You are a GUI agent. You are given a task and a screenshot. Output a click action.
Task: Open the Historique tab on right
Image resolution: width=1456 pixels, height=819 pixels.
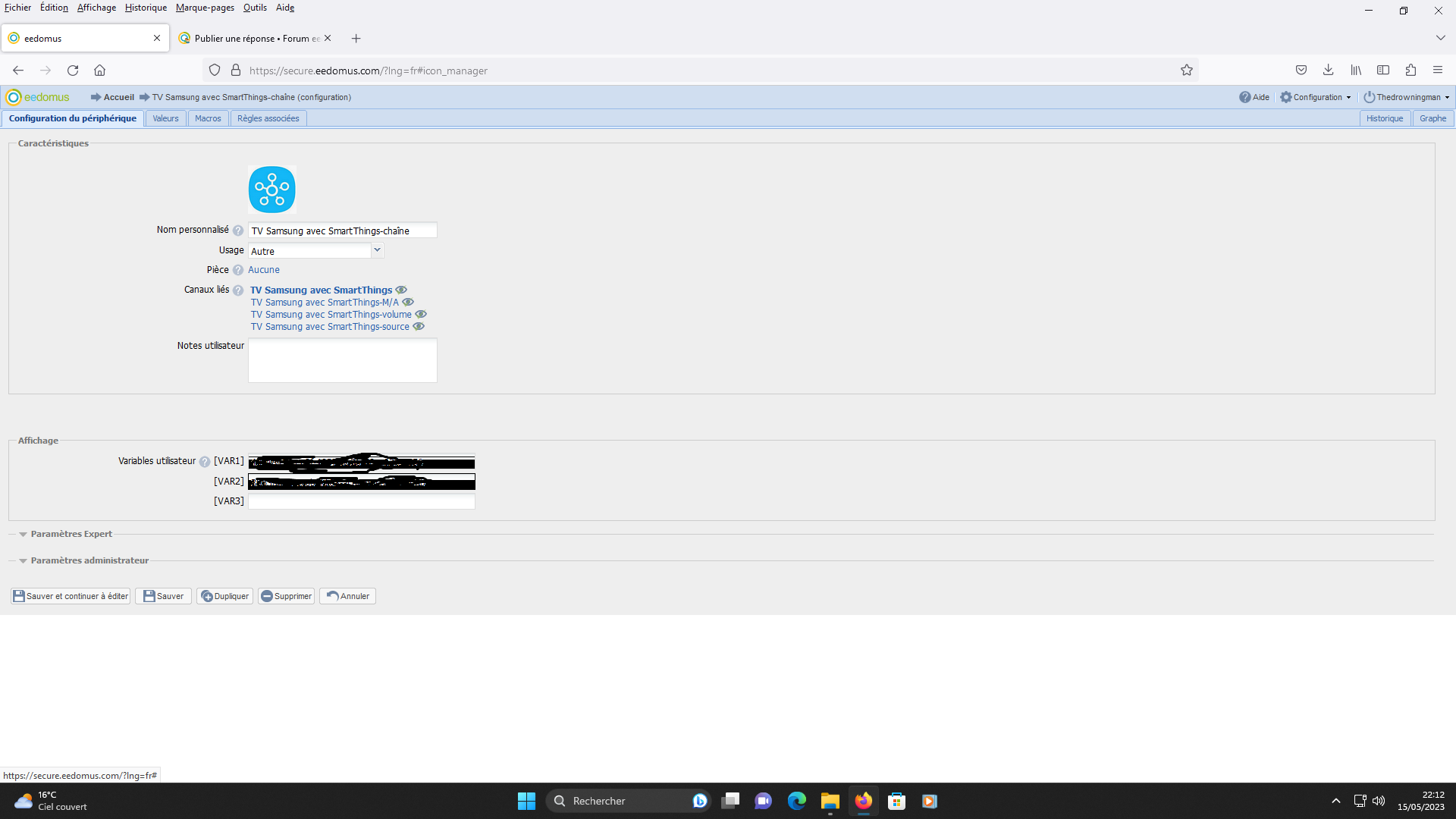(1385, 118)
